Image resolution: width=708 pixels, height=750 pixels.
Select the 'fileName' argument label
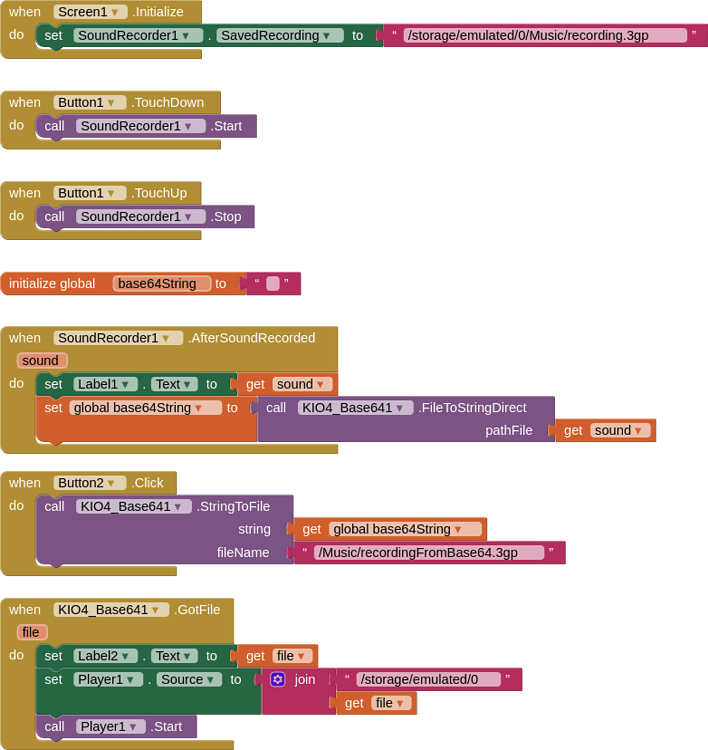click(243, 552)
